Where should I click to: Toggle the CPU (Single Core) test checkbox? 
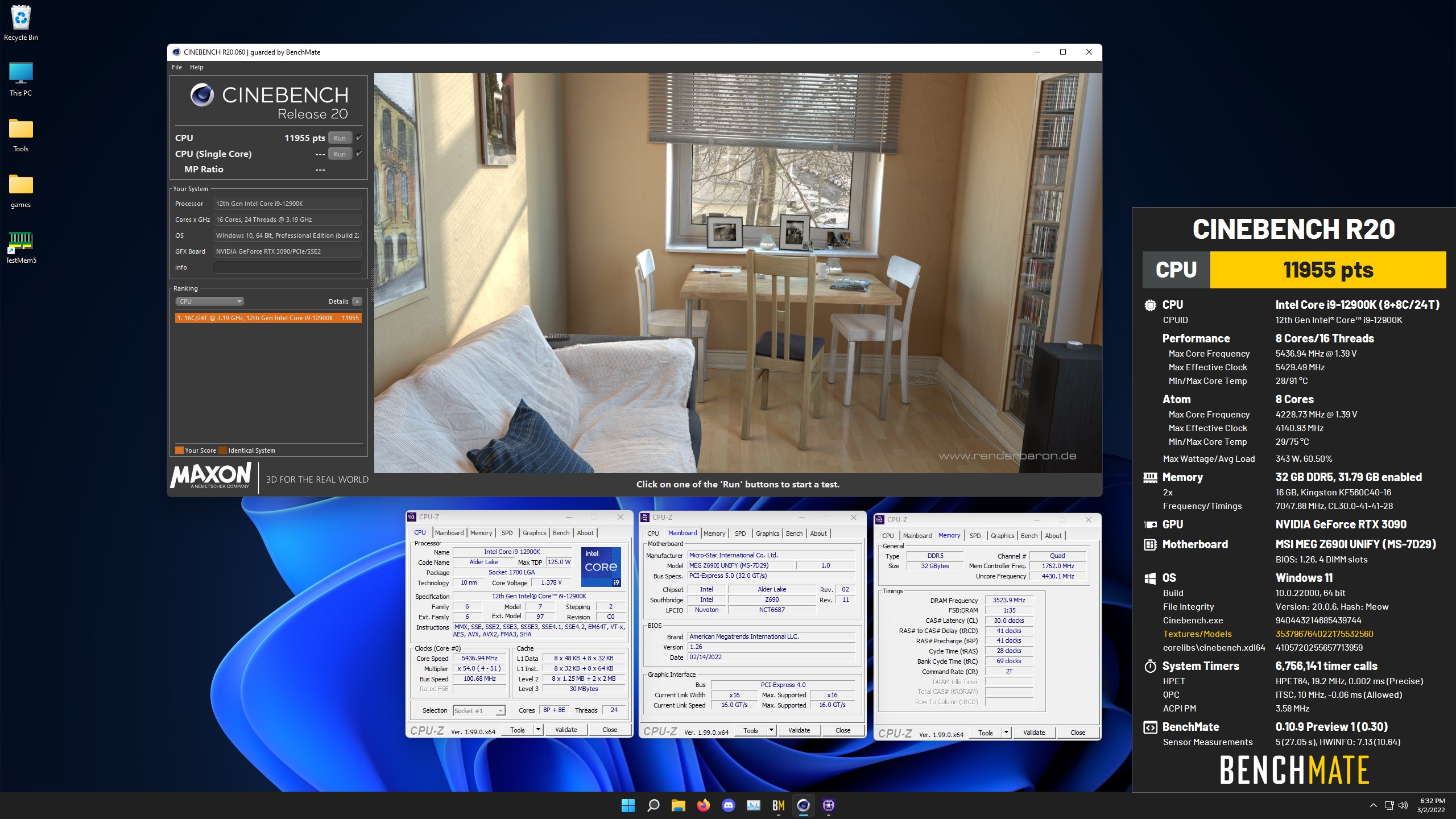tap(359, 154)
